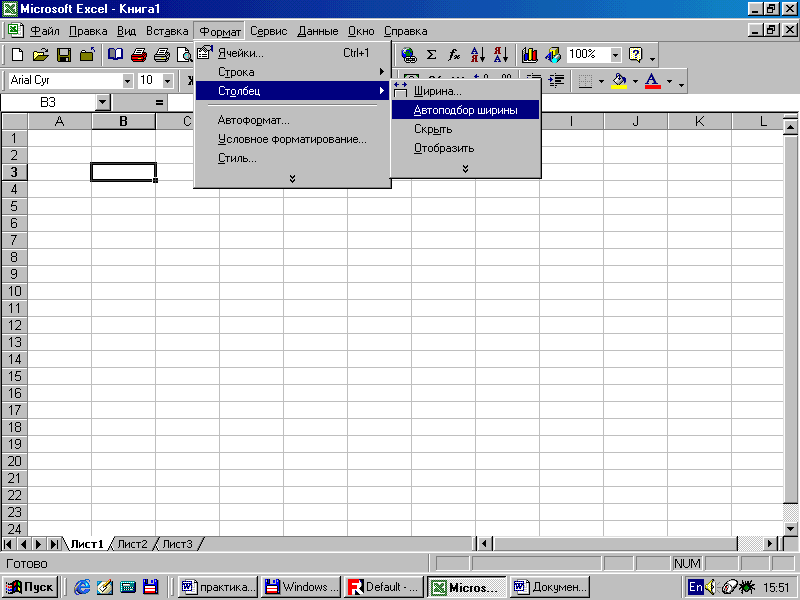Select sheet tab Лист1

tap(87, 544)
